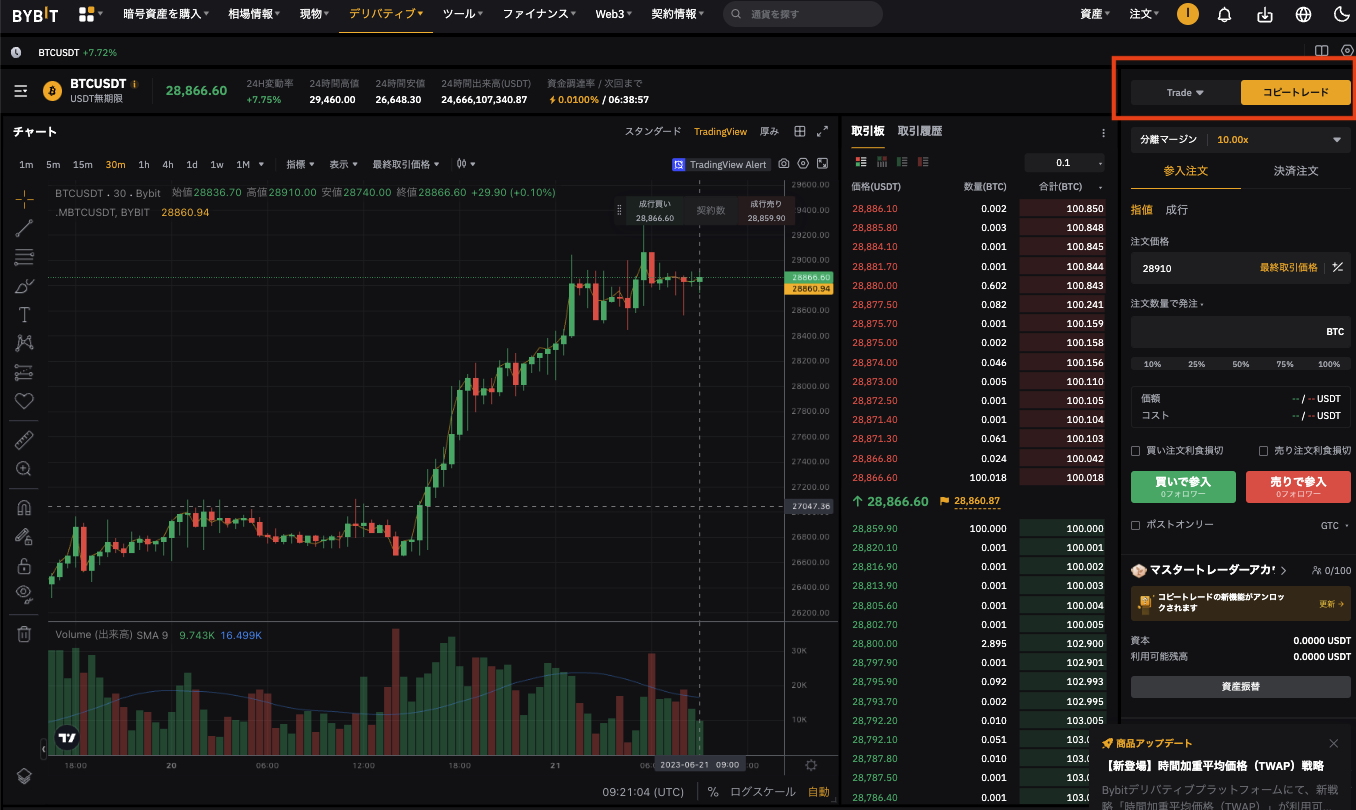Image resolution: width=1356 pixels, height=810 pixels.
Task: Open the trend line drawing tool
Action: tap(25, 228)
